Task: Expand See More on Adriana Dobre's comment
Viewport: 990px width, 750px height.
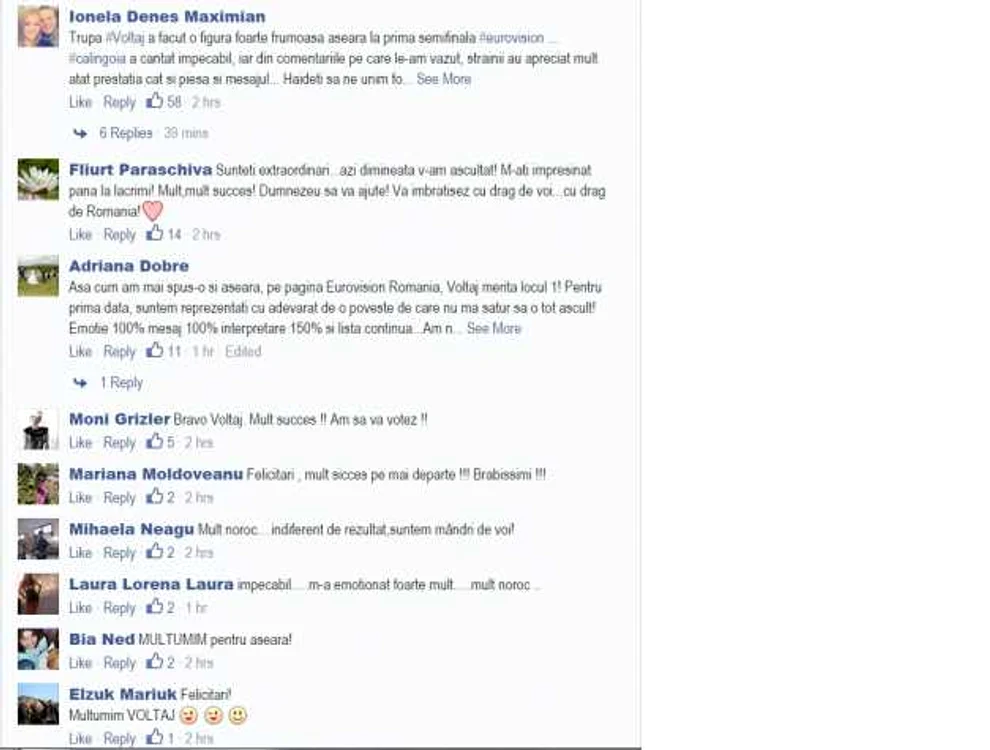Action: click(x=494, y=329)
